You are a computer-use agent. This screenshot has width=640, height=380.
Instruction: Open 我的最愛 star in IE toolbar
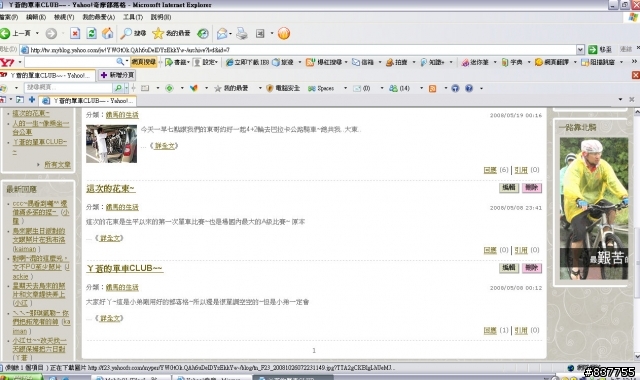[171, 33]
